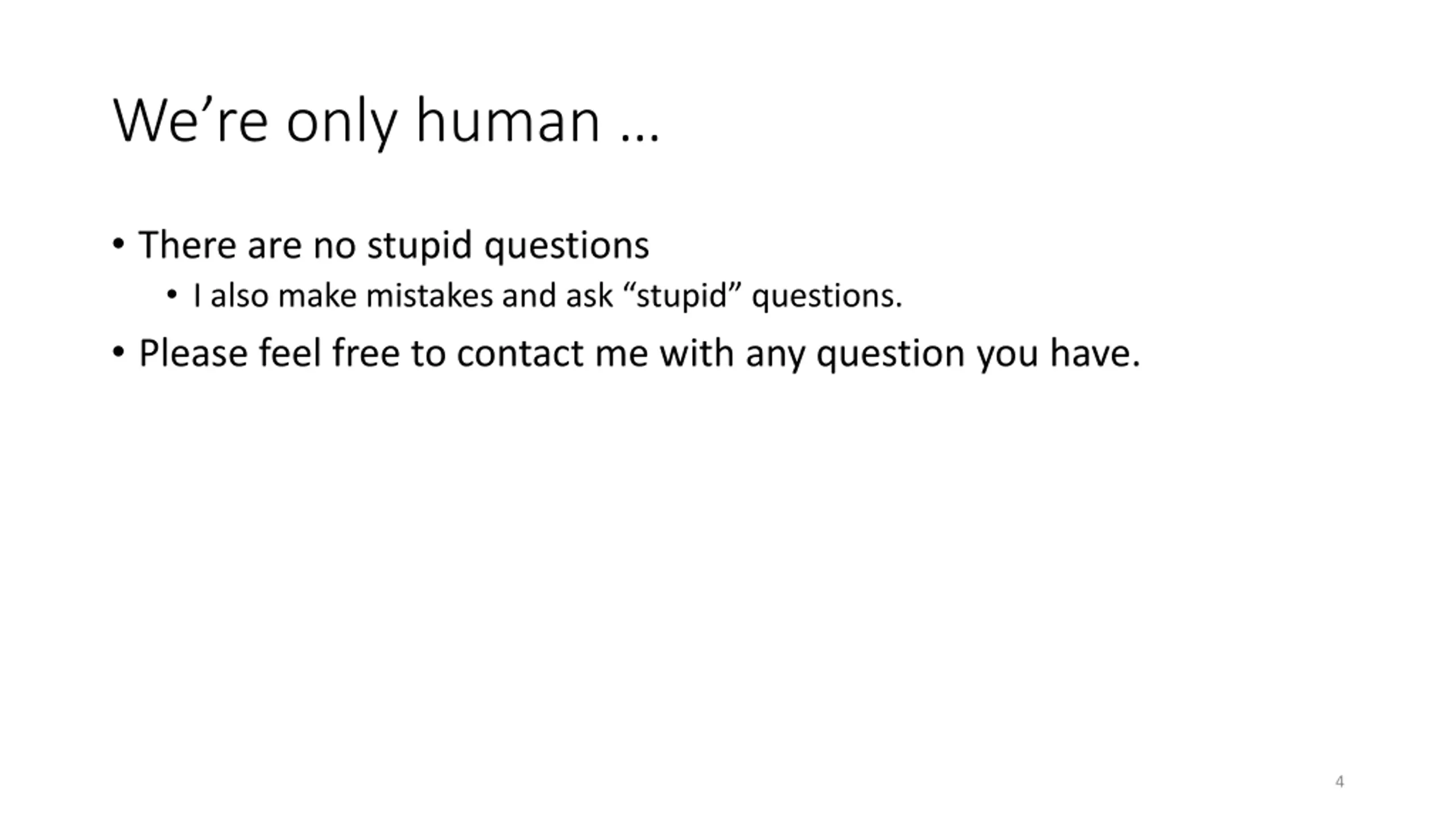Viewport: 1456px width, 819px height.
Task: Click the word "Please" in the last bullet
Action: click(x=193, y=353)
